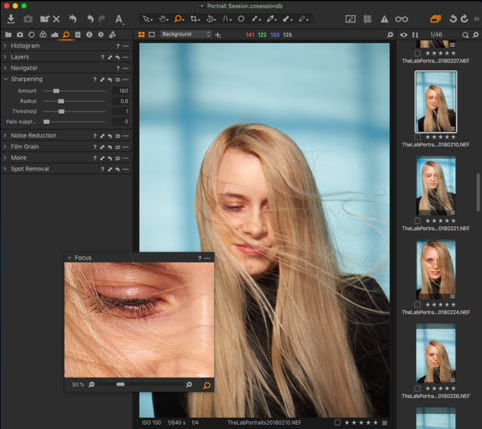Open the Exposure histogram tool tab

click(x=55, y=34)
